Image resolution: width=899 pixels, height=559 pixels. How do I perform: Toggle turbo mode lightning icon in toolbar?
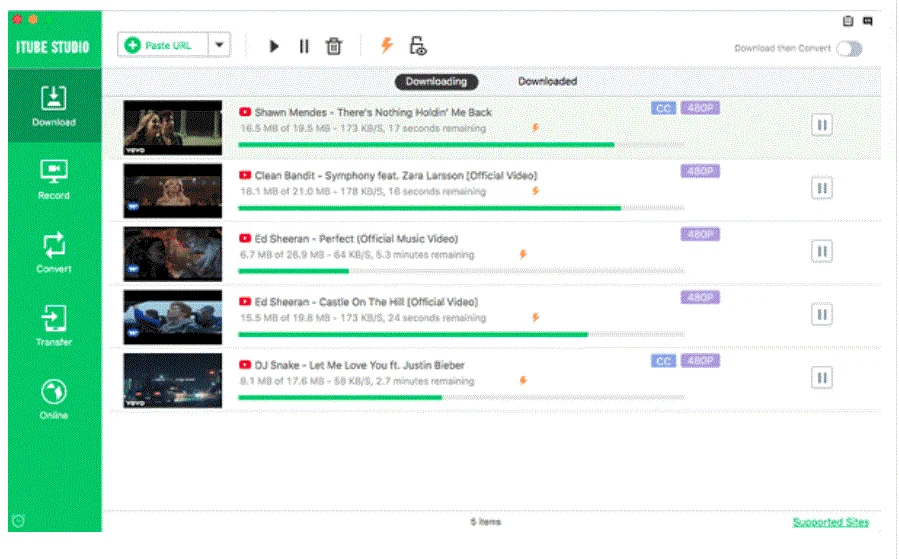[387, 45]
